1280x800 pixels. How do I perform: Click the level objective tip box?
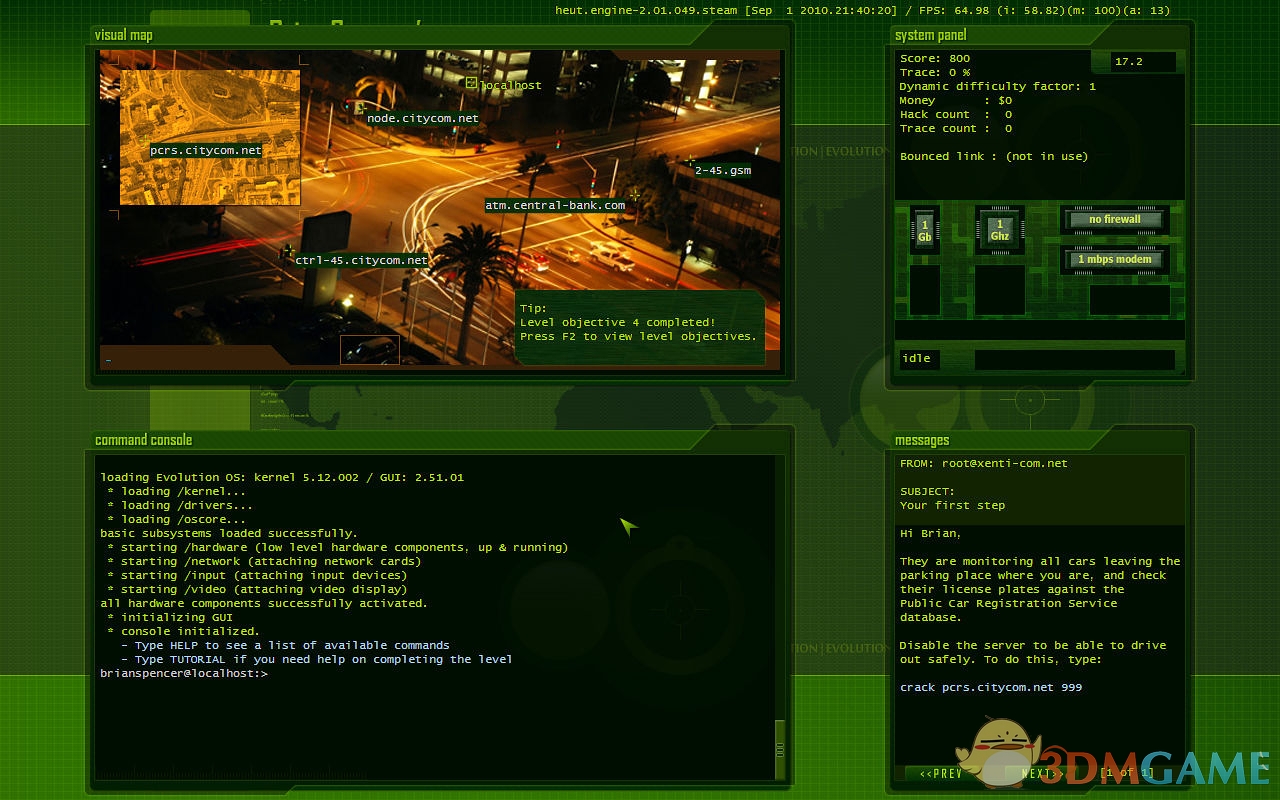click(640, 323)
